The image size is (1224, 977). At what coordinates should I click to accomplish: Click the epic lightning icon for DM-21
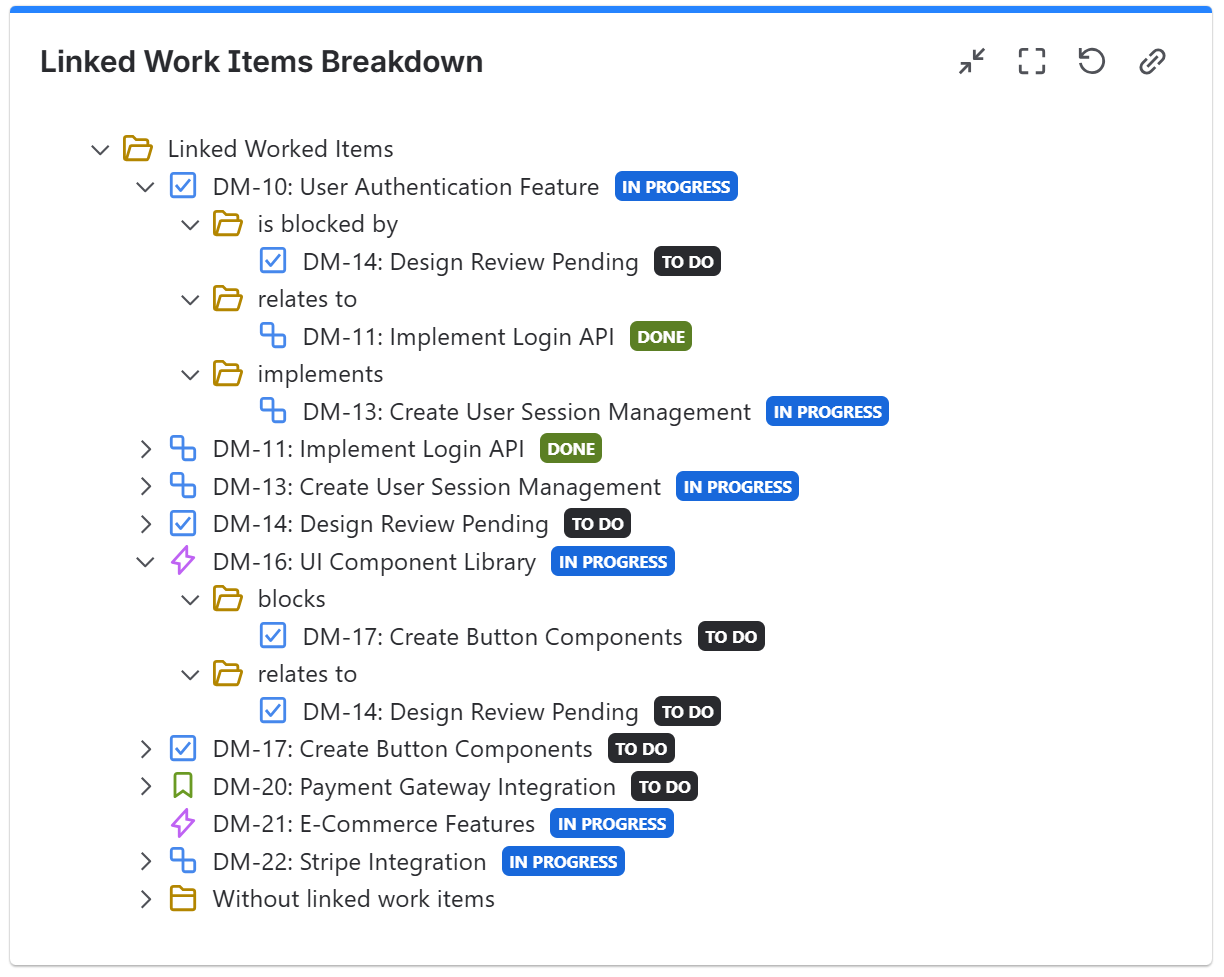pyautogui.click(x=183, y=824)
